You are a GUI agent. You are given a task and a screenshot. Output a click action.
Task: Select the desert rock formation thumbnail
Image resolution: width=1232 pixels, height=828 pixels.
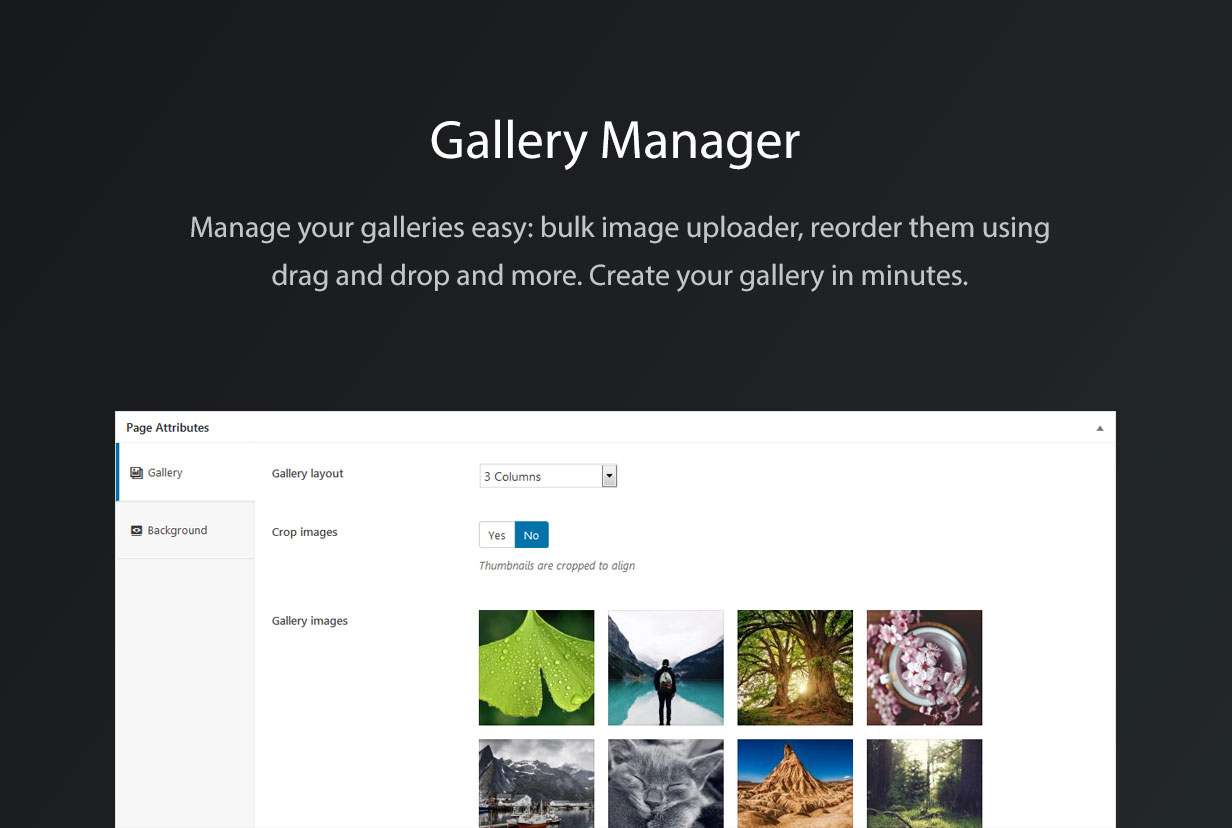coord(795,783)
